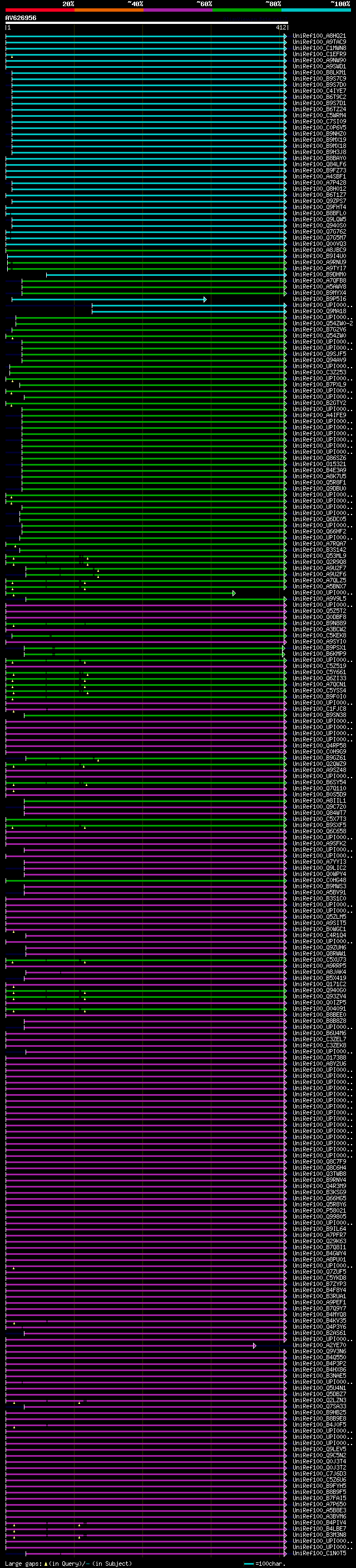Click the UniRef100_B7PXL9 label

319,385
